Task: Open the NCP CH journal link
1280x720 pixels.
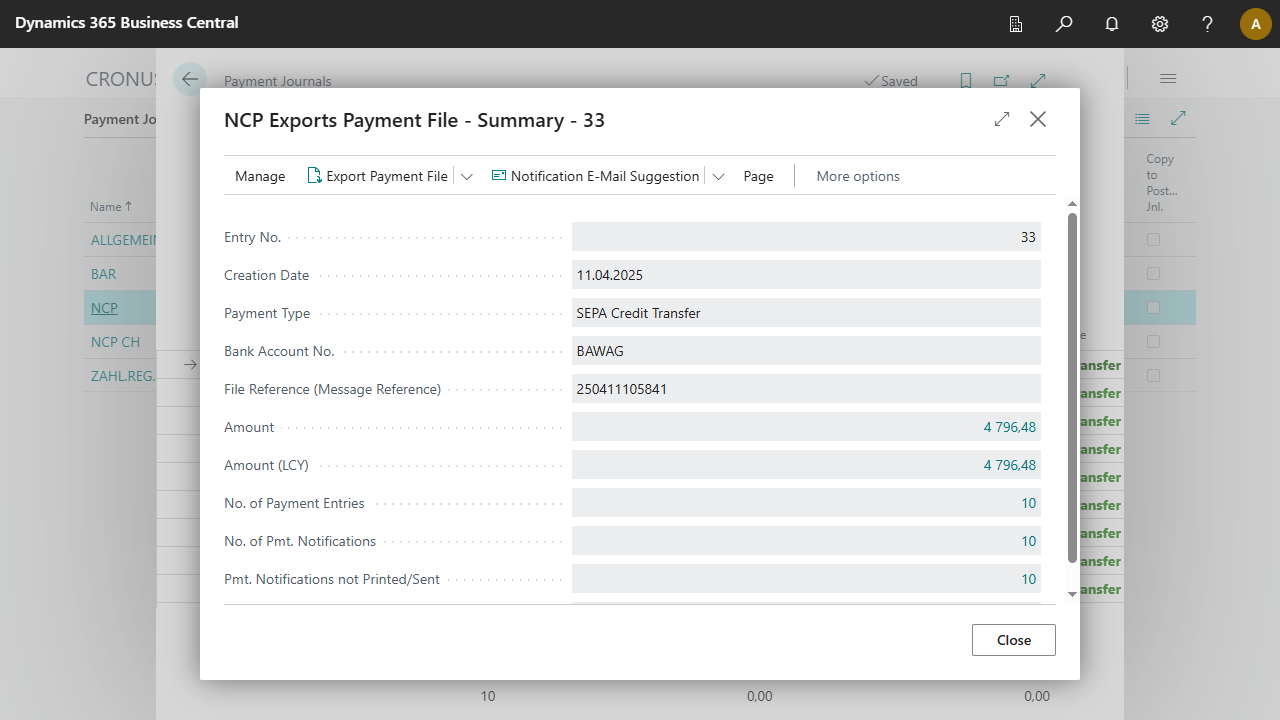Action: click(115, 342)
